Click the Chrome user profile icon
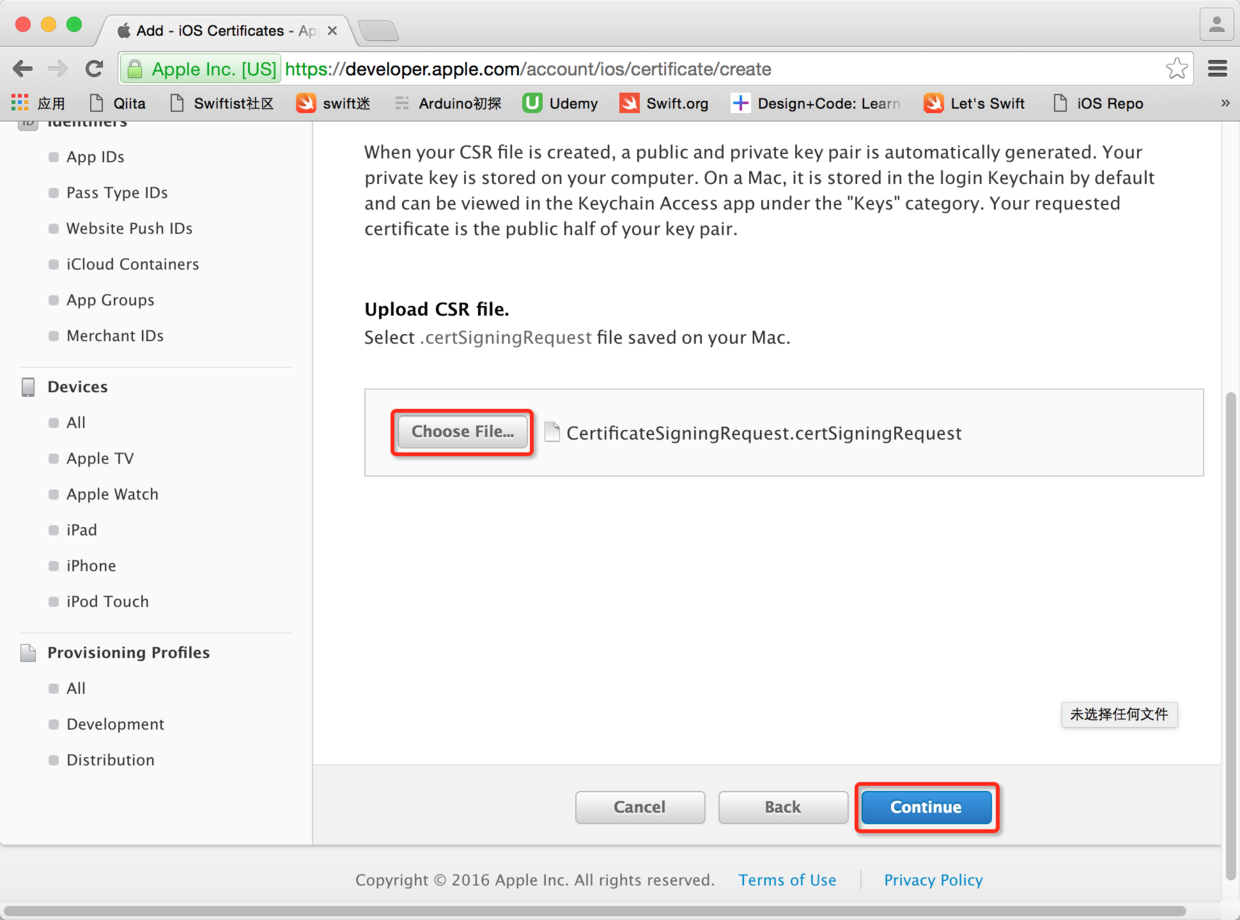The image size is (1240, 920). pyautogui.click(x=1216, y=26)
